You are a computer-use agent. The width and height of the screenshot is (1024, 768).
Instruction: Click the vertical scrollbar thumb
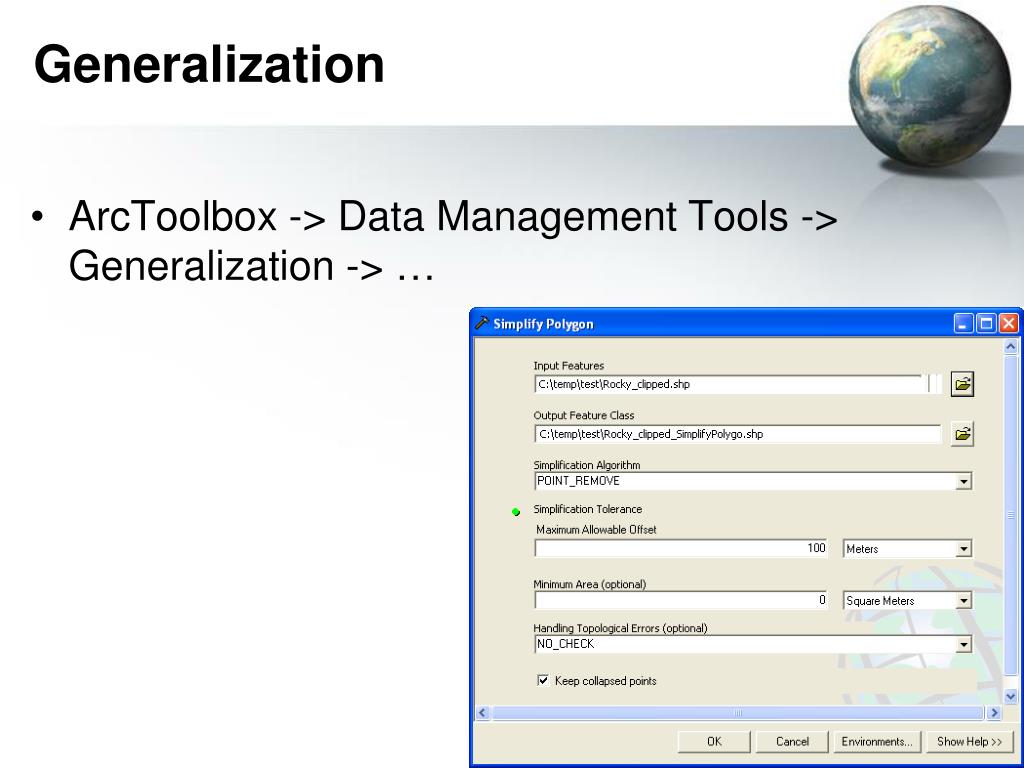pyautogui.click(x=1010, y=515)
